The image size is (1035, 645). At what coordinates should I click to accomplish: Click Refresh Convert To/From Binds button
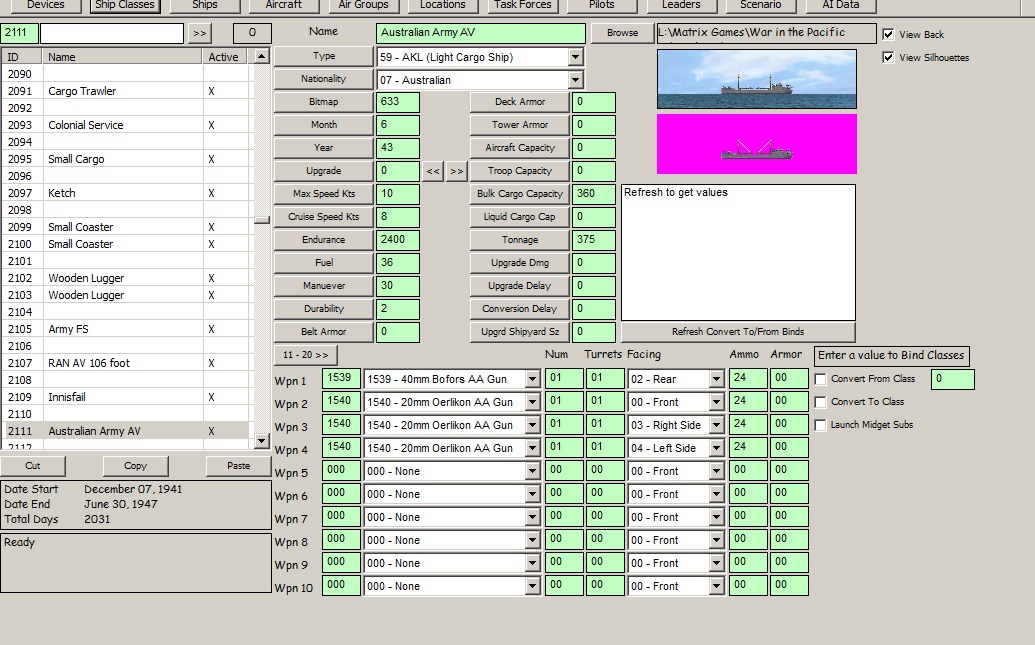tap(738, 331)
